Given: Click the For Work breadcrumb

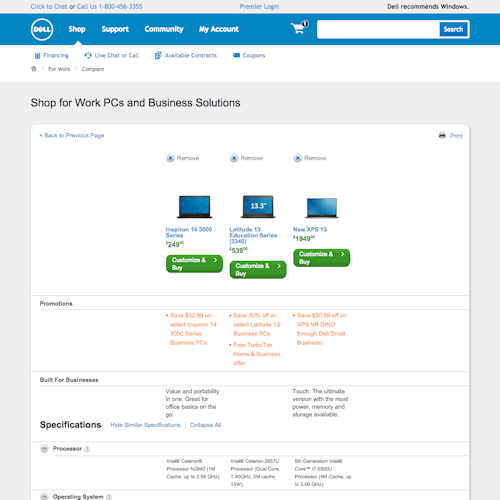Looking at the screenshot, I should [x=59, y=69].
